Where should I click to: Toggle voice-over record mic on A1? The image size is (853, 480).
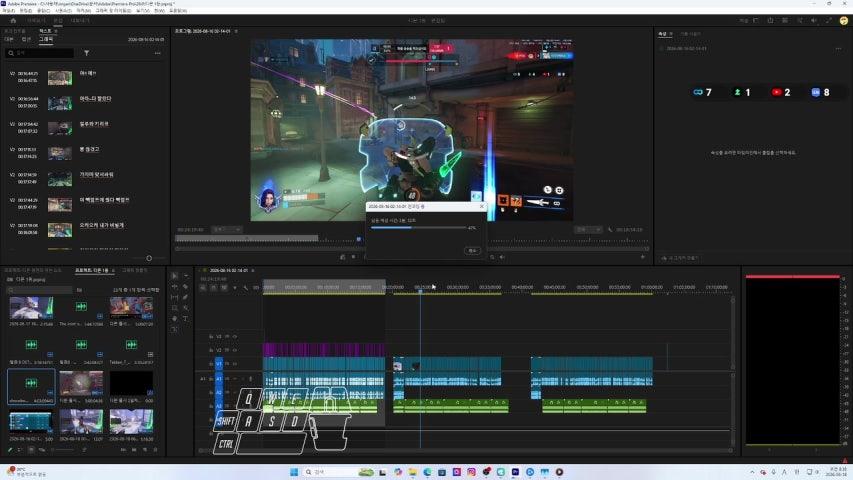(x=251, y=379)
